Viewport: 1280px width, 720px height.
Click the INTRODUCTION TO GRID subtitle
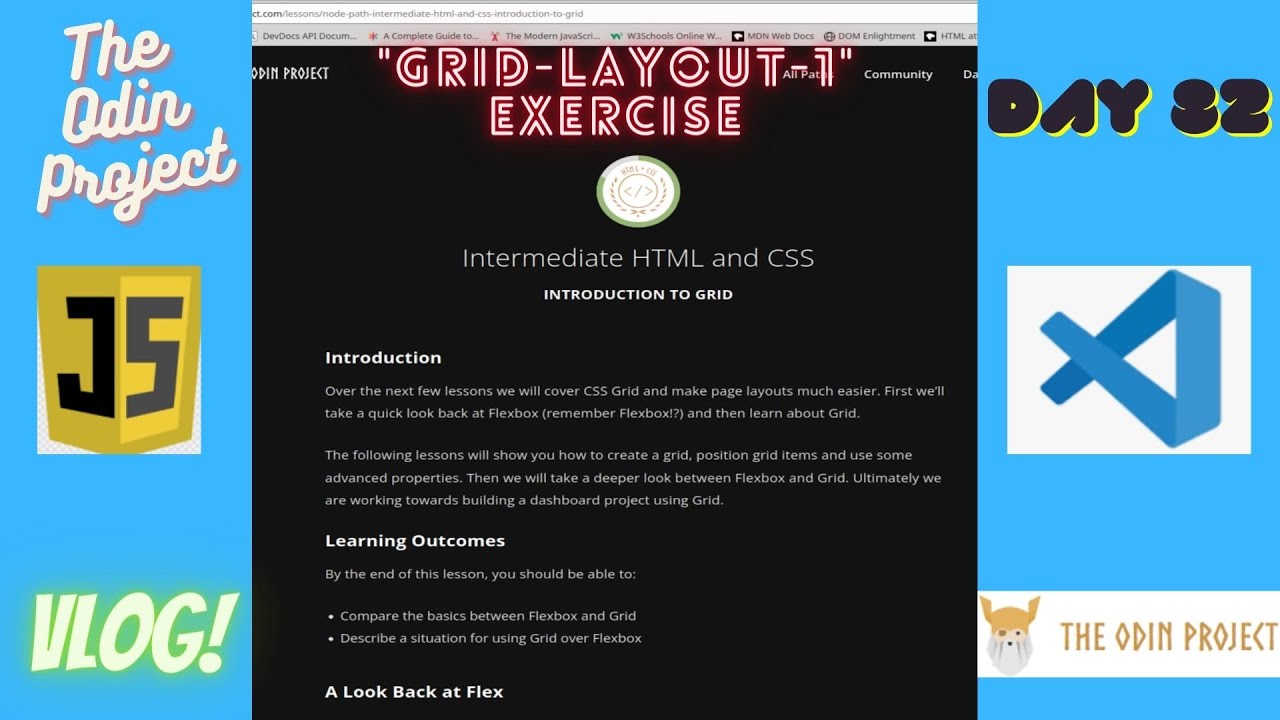tap(638, 295)
